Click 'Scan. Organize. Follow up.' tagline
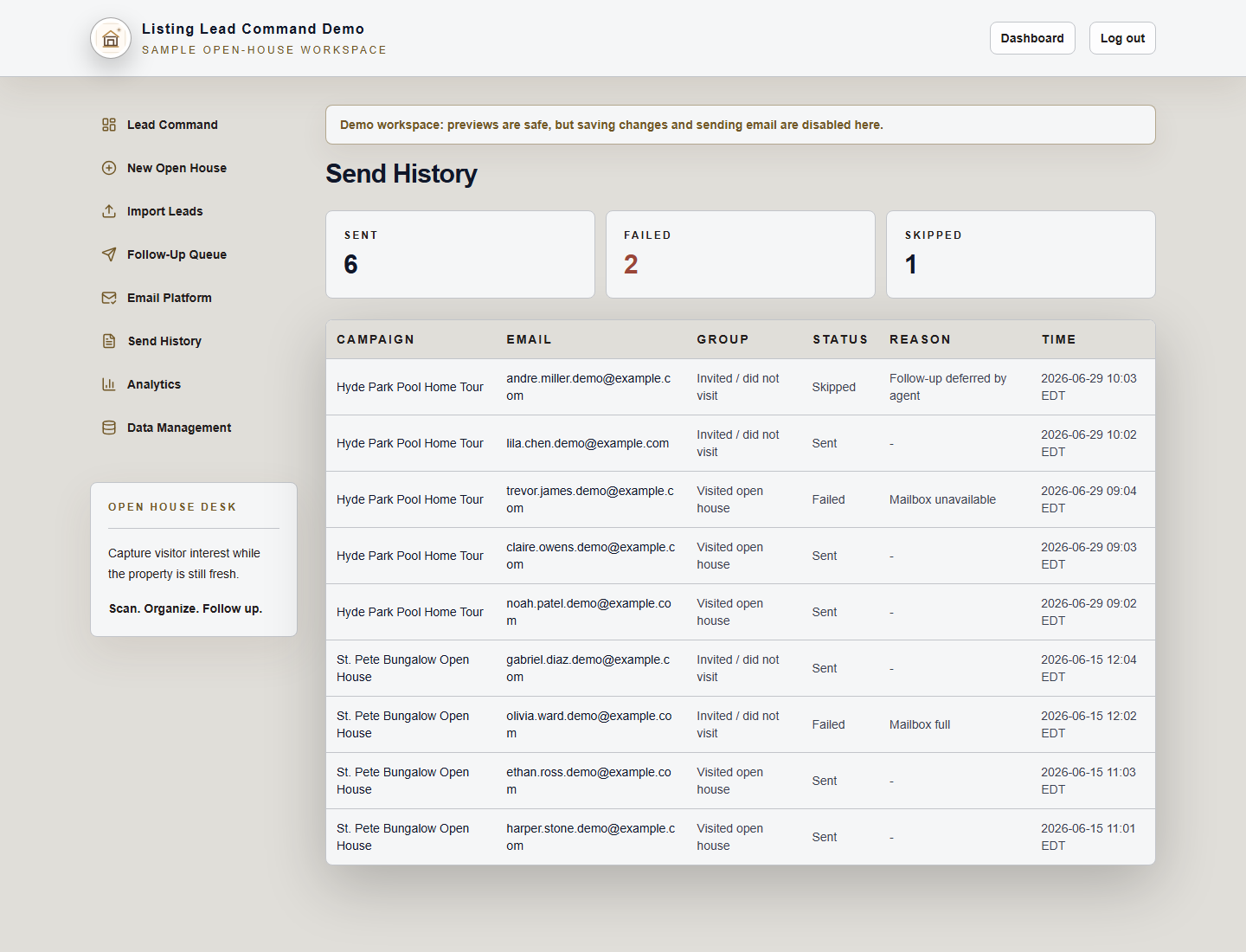 pos(185,608)
